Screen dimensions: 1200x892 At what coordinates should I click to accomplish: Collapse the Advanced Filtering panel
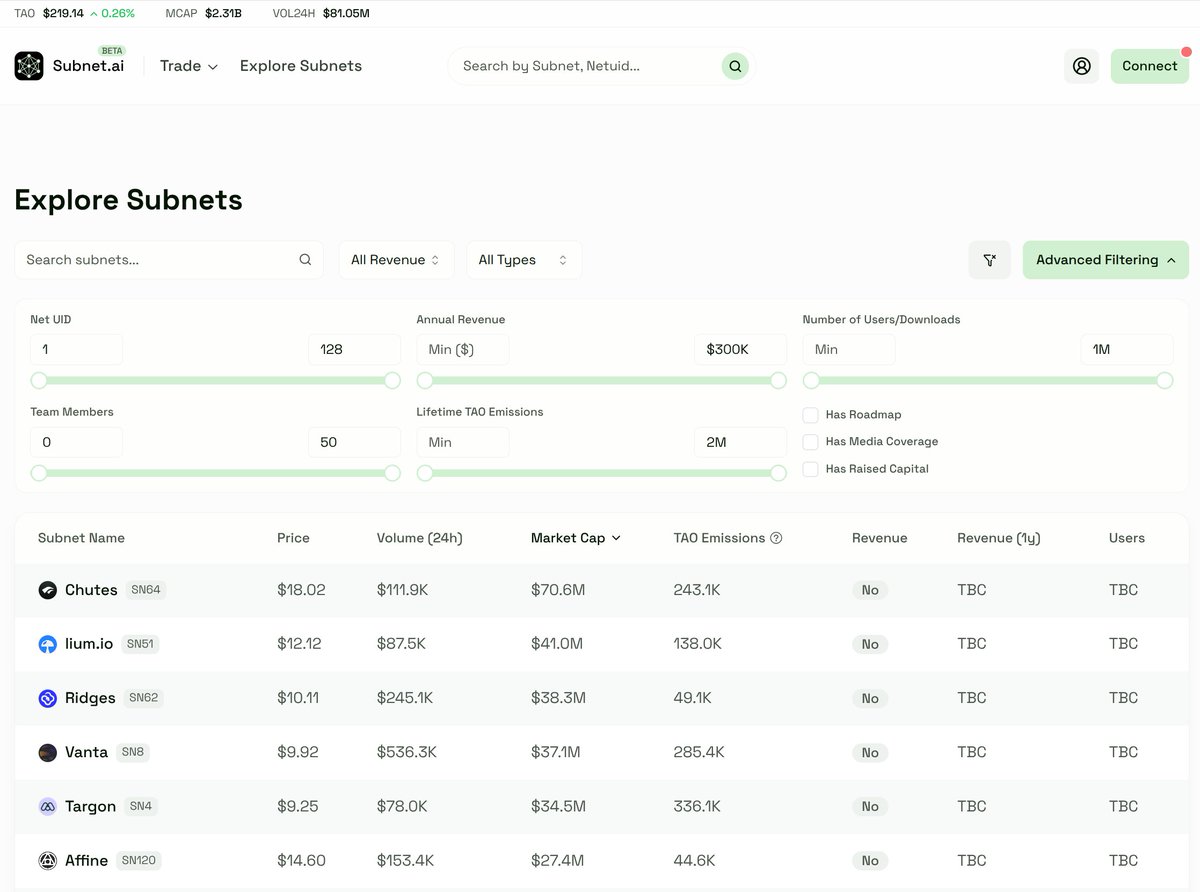click(1105, 260)
